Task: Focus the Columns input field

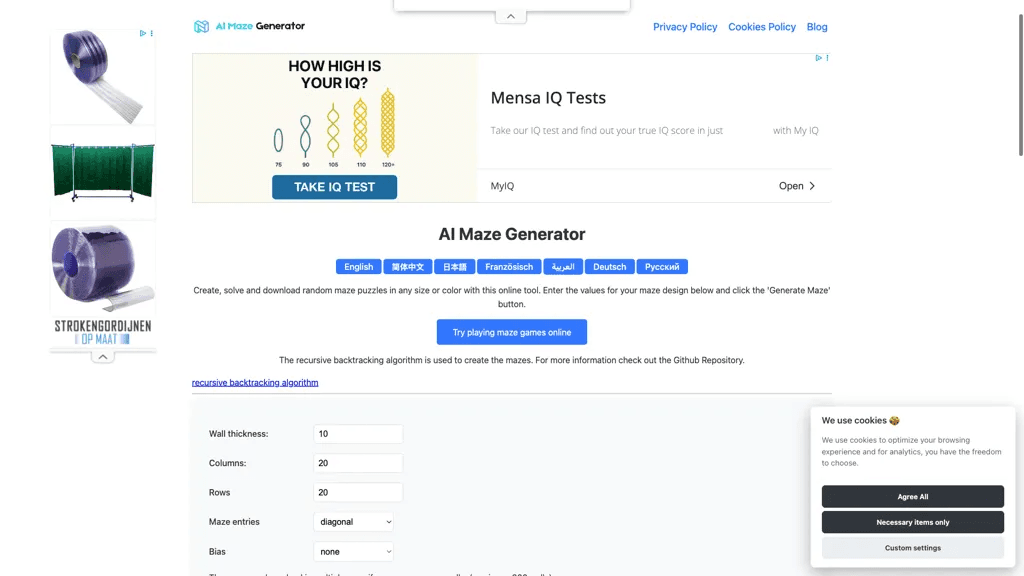Action: [358, 463]
